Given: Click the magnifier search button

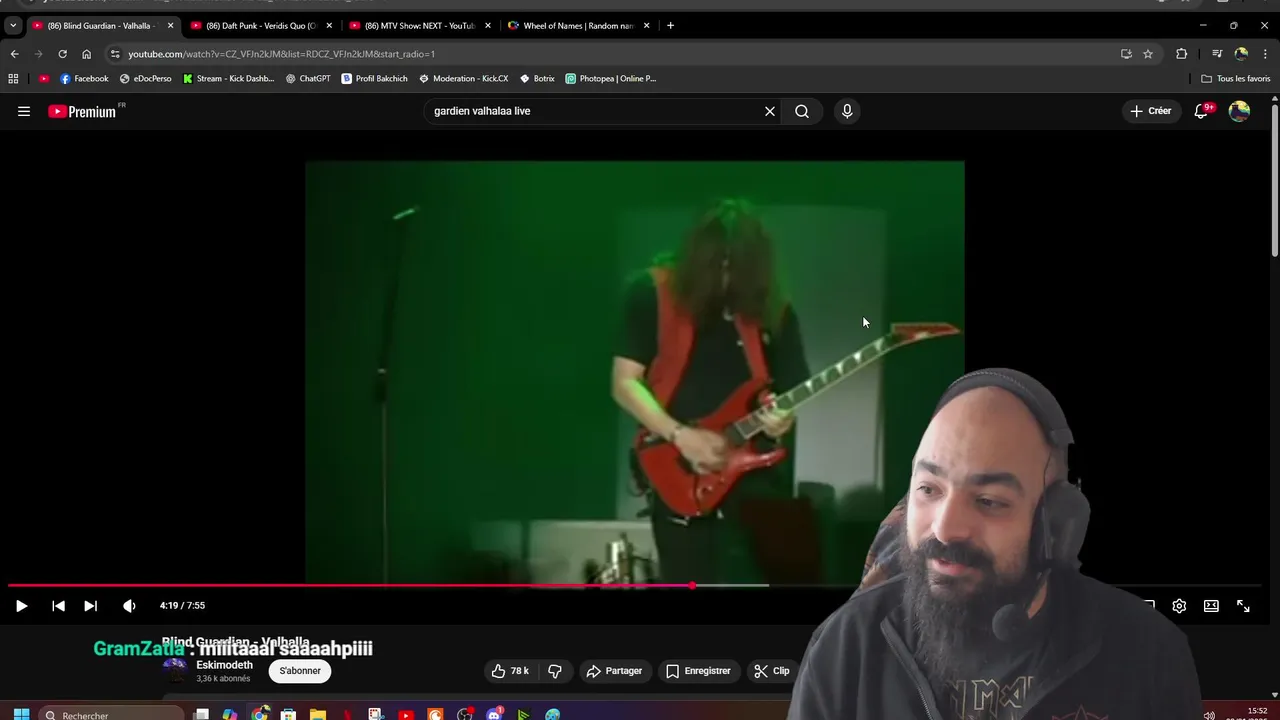Looking at the screenshot, I should click(x=802, y=111).
